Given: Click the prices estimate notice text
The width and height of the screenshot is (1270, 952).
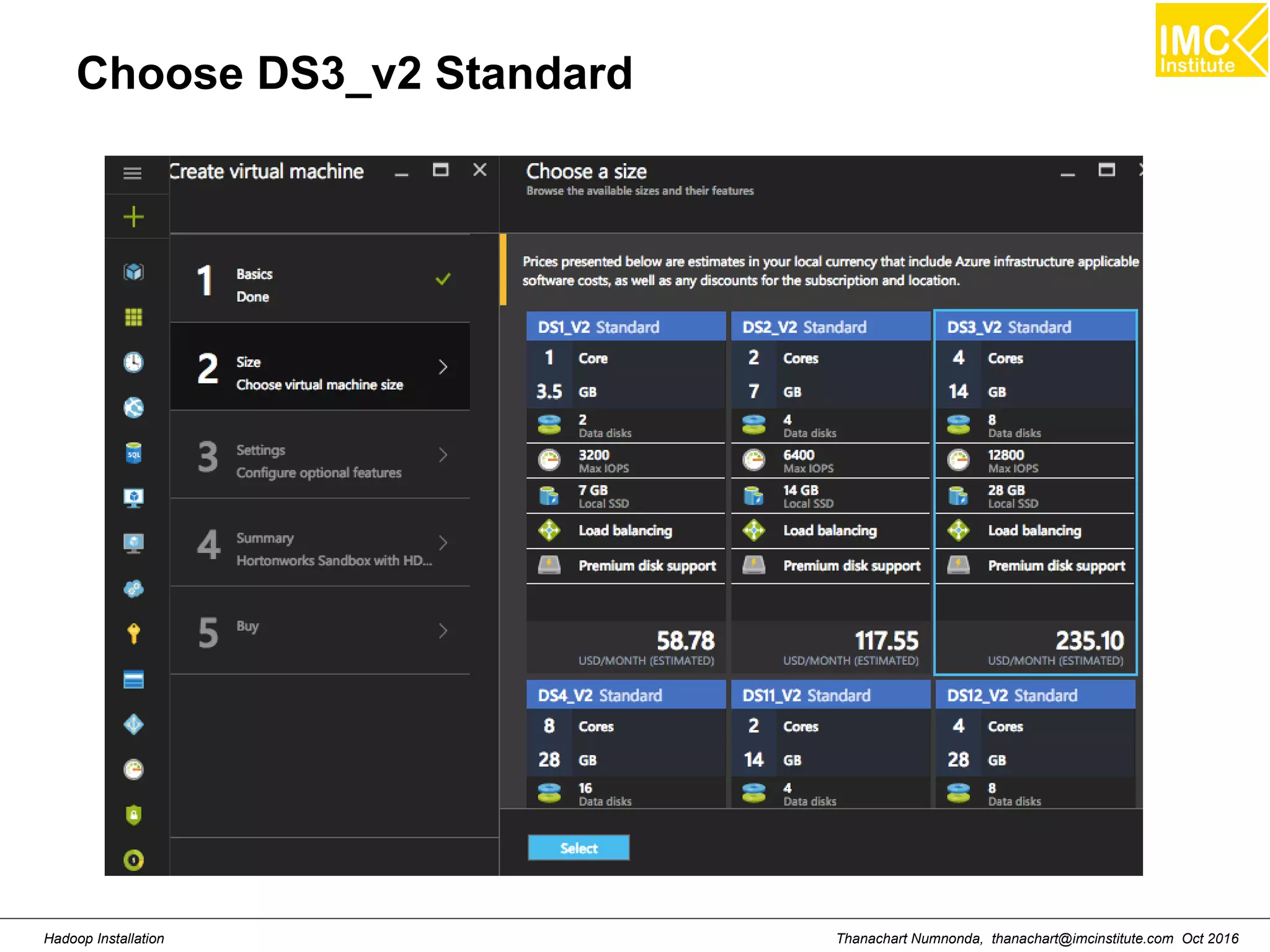Looking at the screenshot, I should [x=830, y=271].
